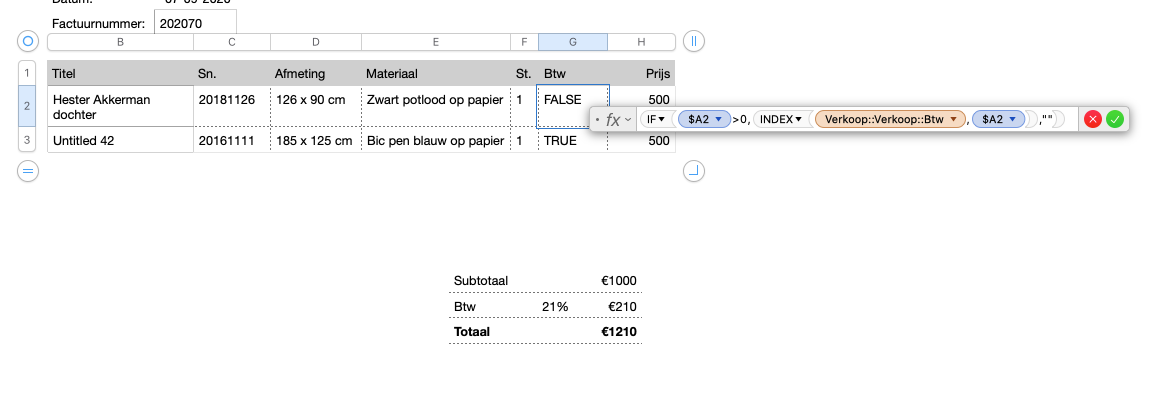Click the add rows handle

(x=28, y=172)
